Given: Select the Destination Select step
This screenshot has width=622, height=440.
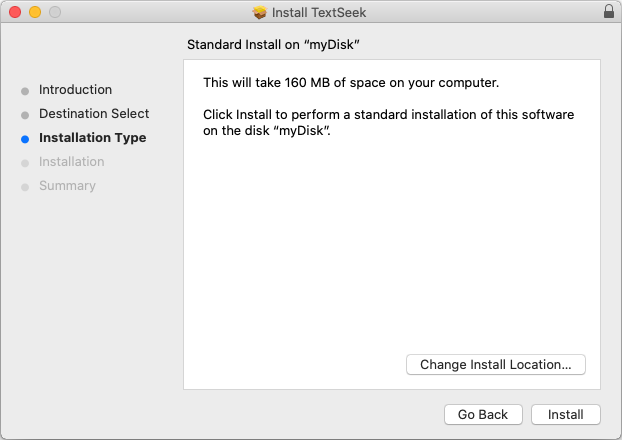Looking at the screenshot, I should point(94,114).
